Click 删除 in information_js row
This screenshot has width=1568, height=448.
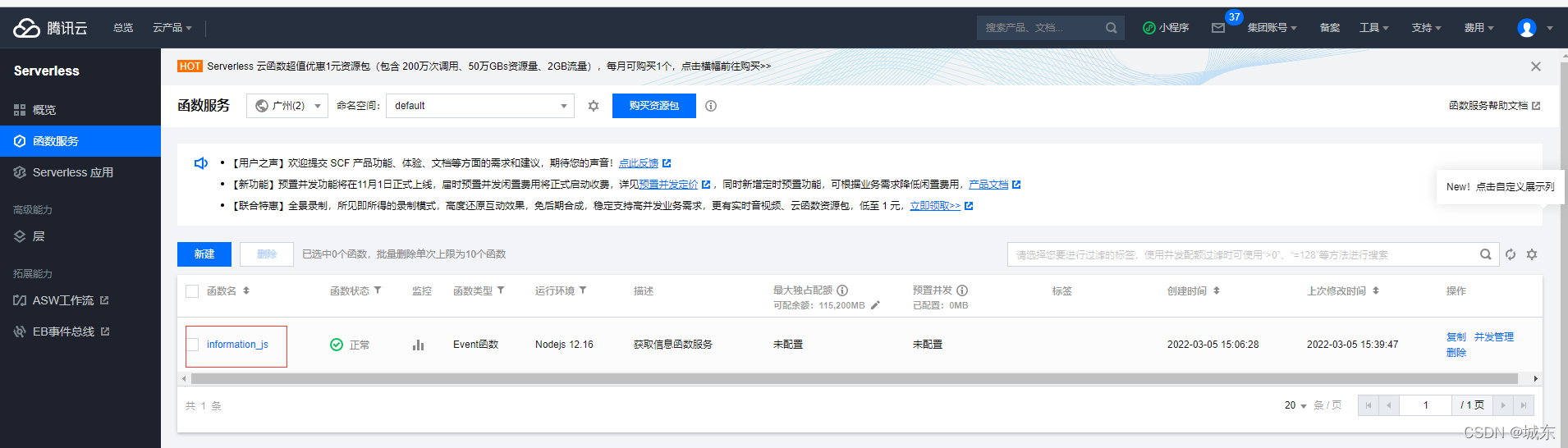tap(1456, 353)
